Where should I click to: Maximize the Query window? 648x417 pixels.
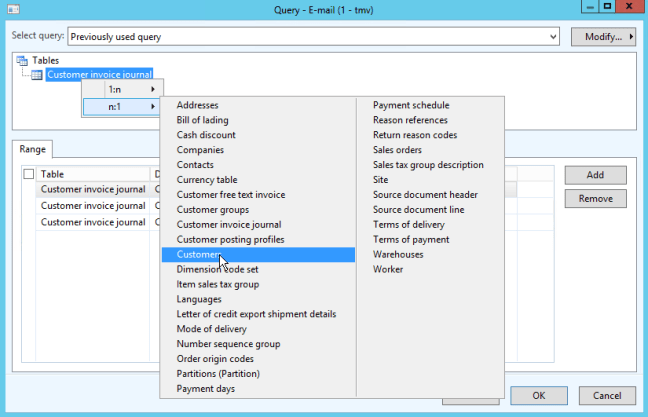(x=607, y=7)
